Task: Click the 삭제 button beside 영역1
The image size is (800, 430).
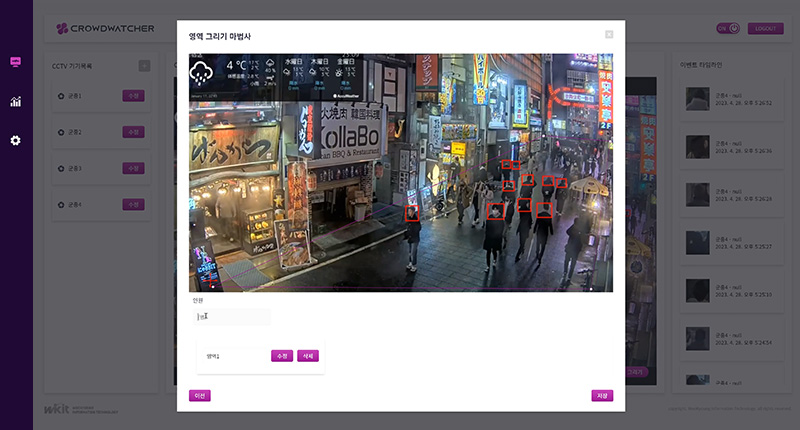Action: [x=308, y=356]
